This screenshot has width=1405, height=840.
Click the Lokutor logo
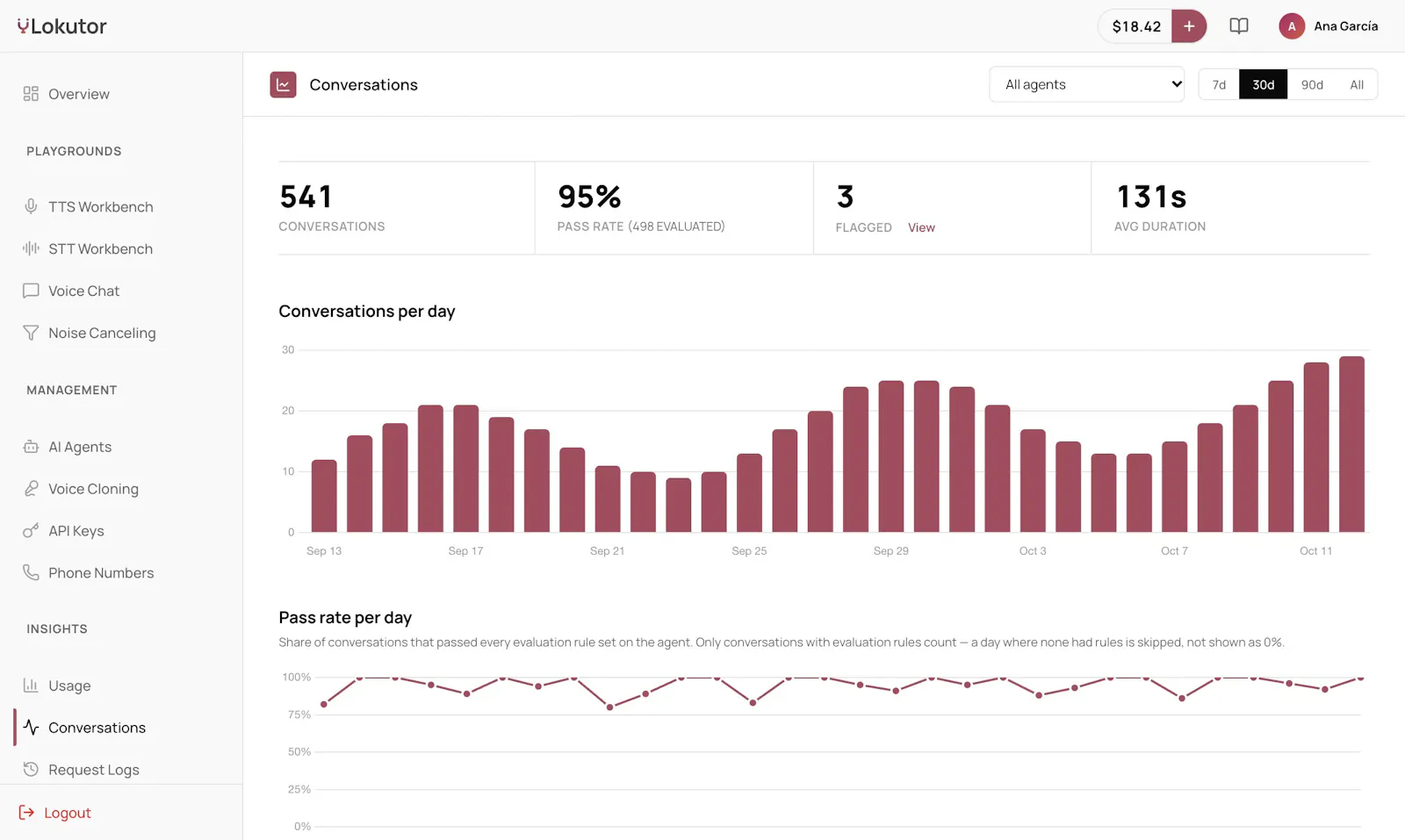[61, 26]
